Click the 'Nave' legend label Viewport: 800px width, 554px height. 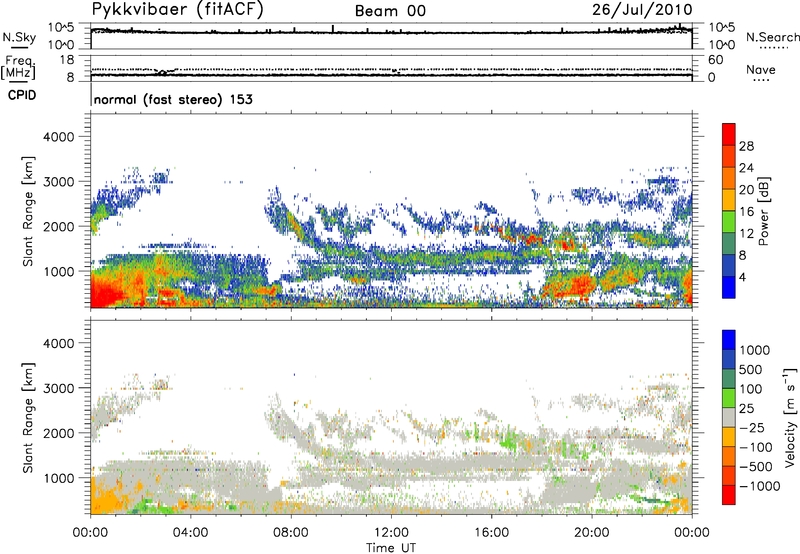click(761, 70)
